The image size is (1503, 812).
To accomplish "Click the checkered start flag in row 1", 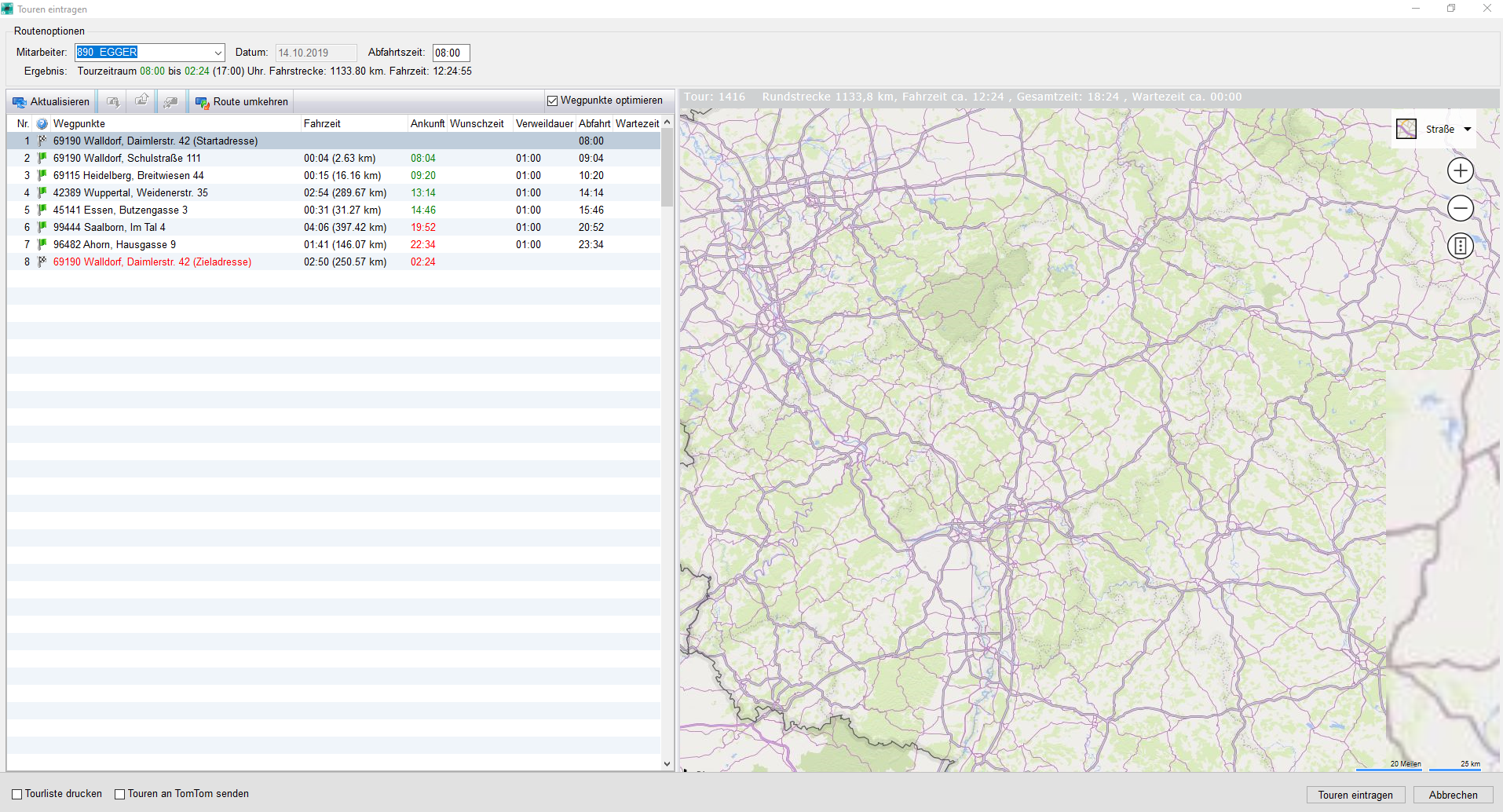I will (x=42, y=141).
